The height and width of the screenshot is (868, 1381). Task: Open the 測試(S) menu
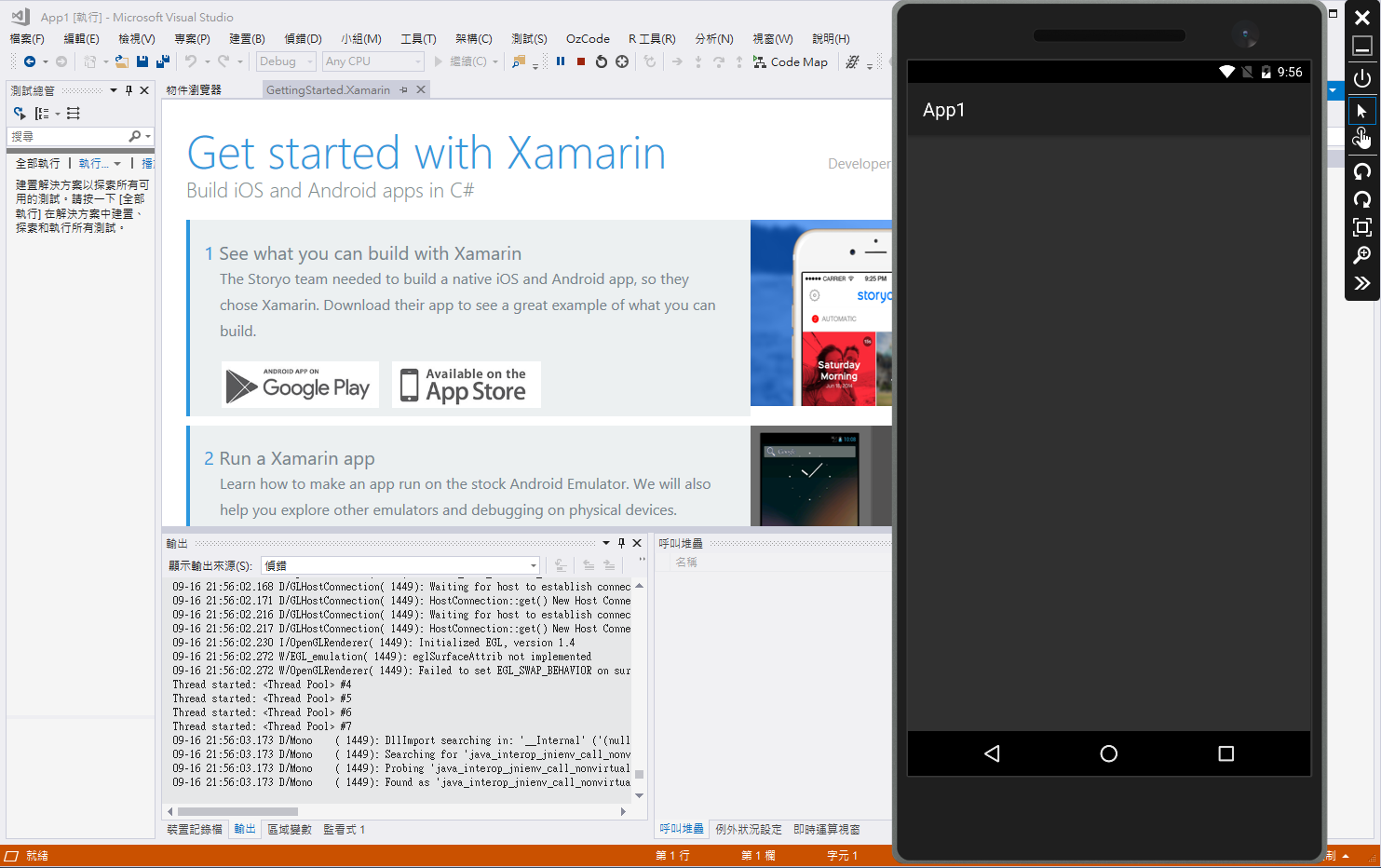pyautogui.click(x=529, y=38)
